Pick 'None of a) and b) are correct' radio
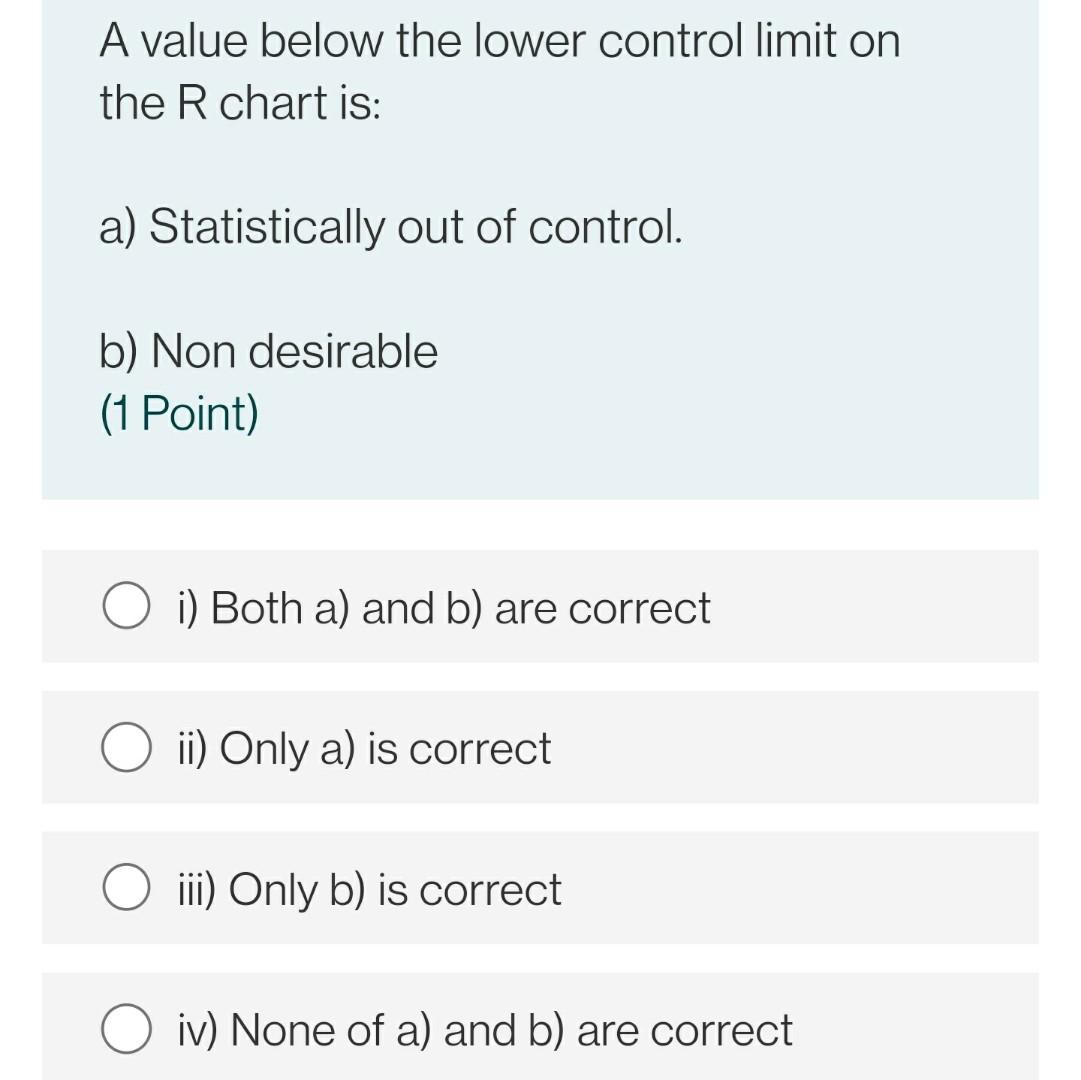This screenshot has width=1081, height=1080. coord(126,1029)
